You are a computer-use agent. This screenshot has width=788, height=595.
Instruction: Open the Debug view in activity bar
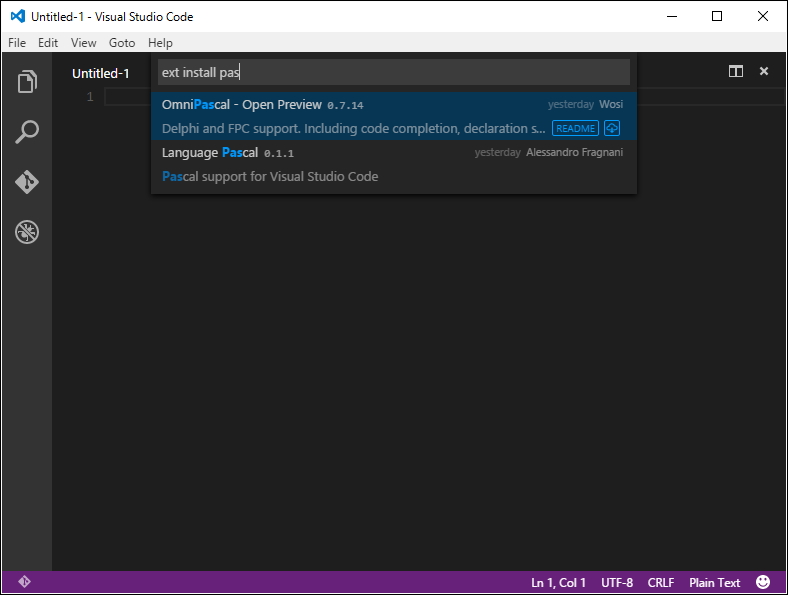click(x=27, y=232)
